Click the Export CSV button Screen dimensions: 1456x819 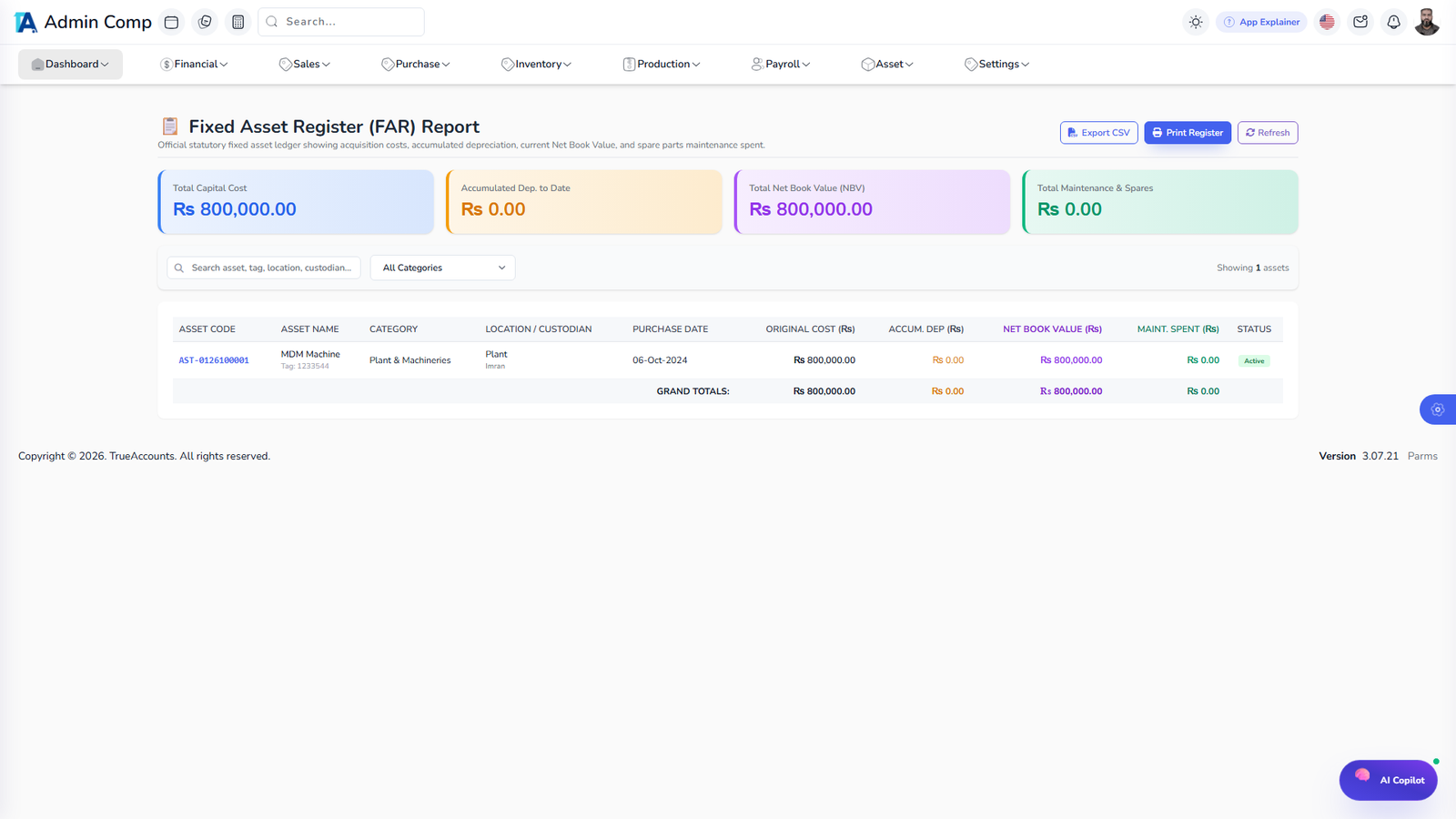(x=1098, y=133)
